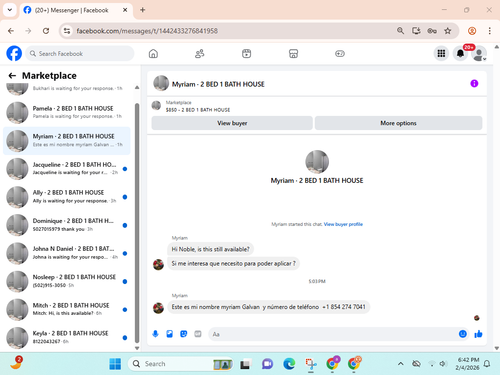
Task: Open Ally's chat conversation
Action: 67,197
